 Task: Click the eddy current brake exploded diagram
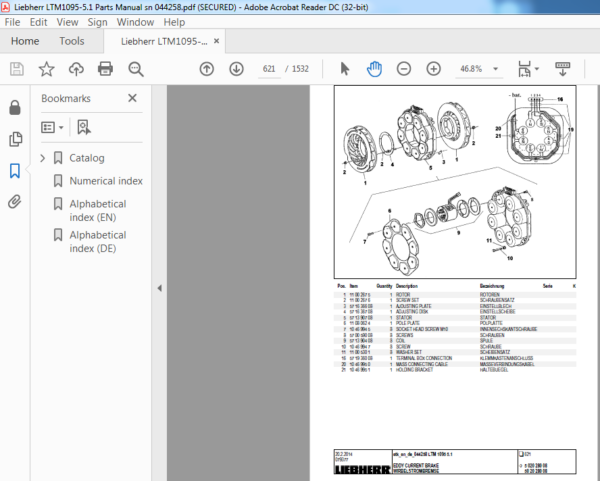(455, 182)
